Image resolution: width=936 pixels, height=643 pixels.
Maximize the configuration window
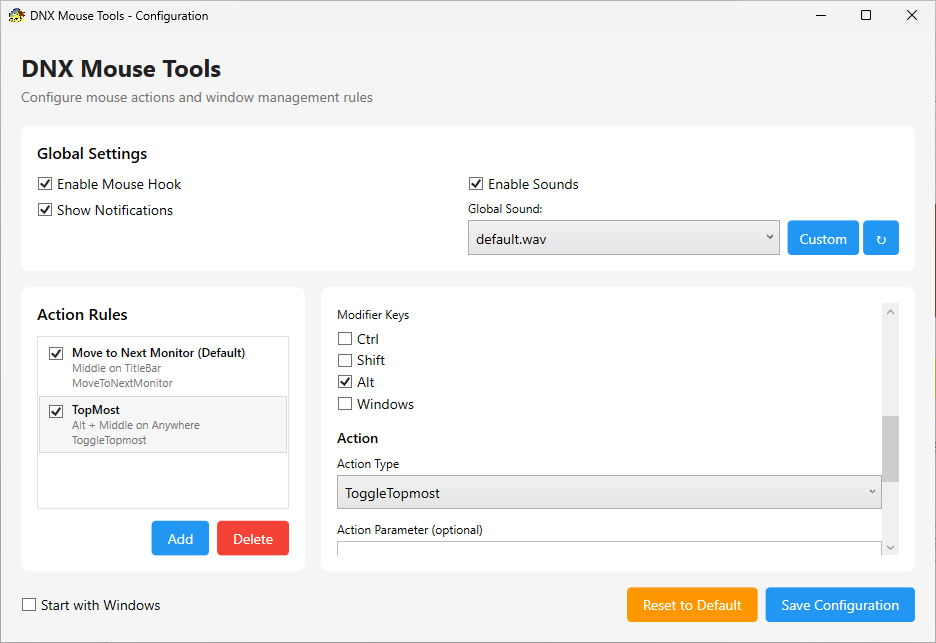click(866, 16)
